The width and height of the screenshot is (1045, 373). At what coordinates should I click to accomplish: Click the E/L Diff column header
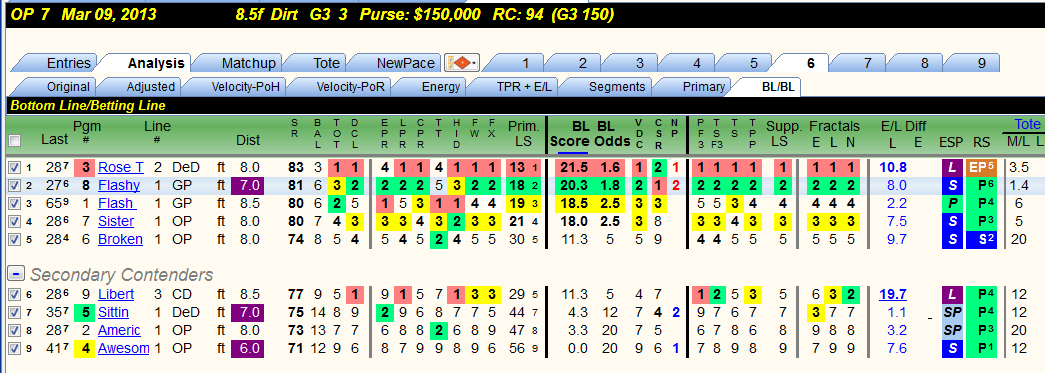903,126
